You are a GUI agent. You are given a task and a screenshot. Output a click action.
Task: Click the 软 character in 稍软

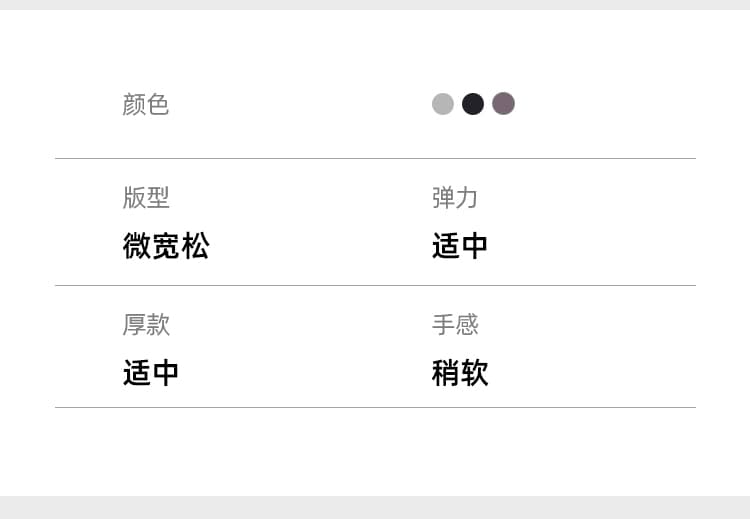point(474,373)
